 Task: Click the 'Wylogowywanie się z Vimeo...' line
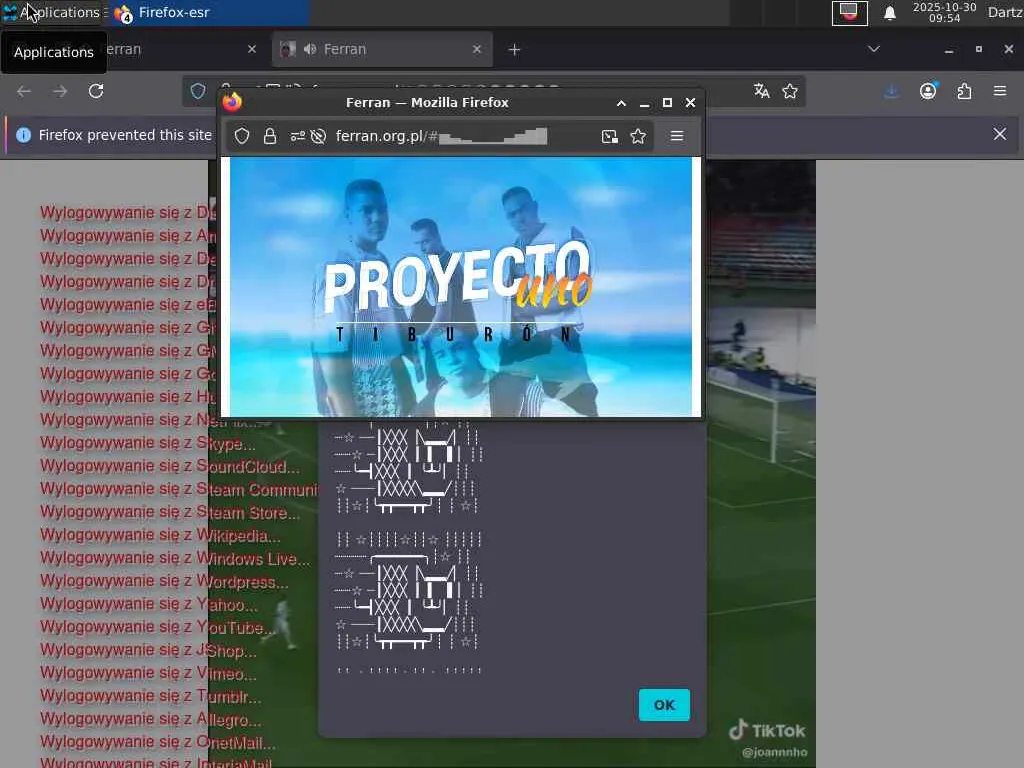(x=148, y=673)
